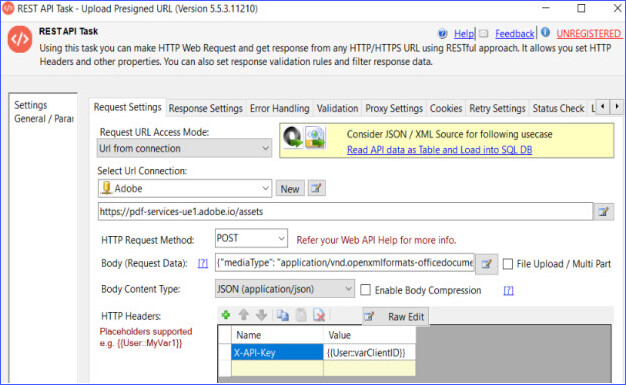Screen dimensions: 626x385
Task: Click the info icon beside UNREGISTERED
Action: (x=545, y=33)
